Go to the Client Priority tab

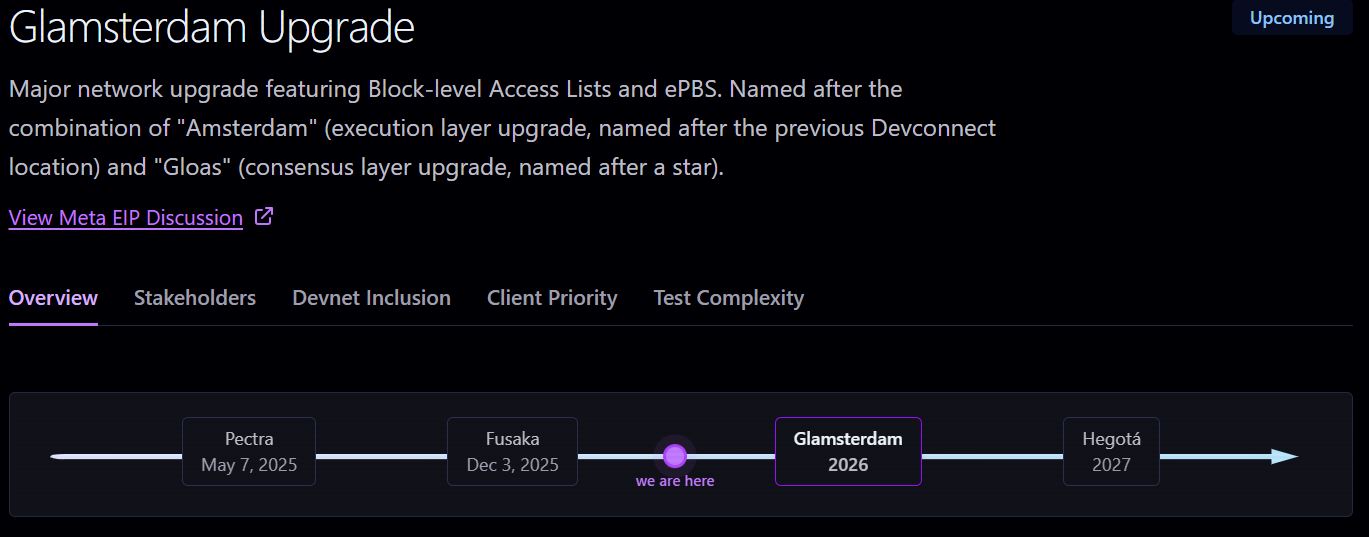(x=552, y=298)
